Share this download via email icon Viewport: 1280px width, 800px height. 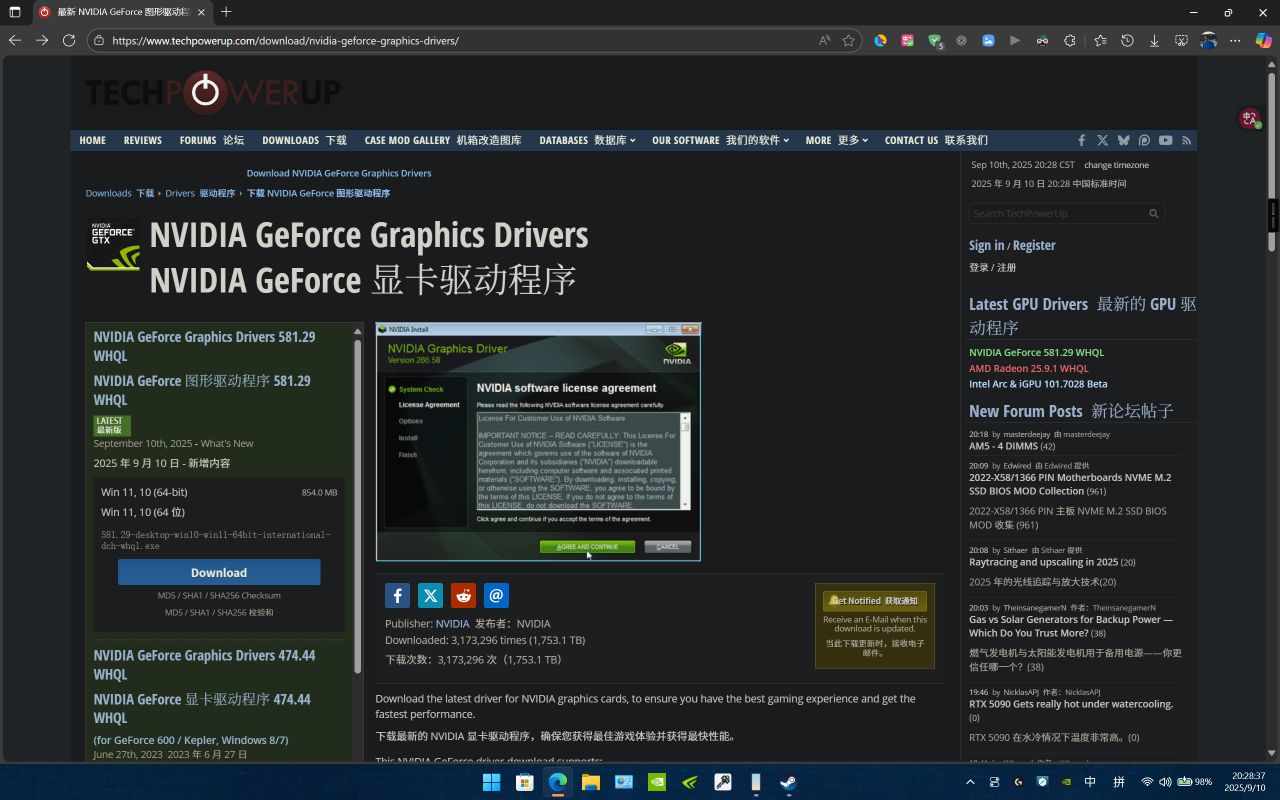click(496, 596)
